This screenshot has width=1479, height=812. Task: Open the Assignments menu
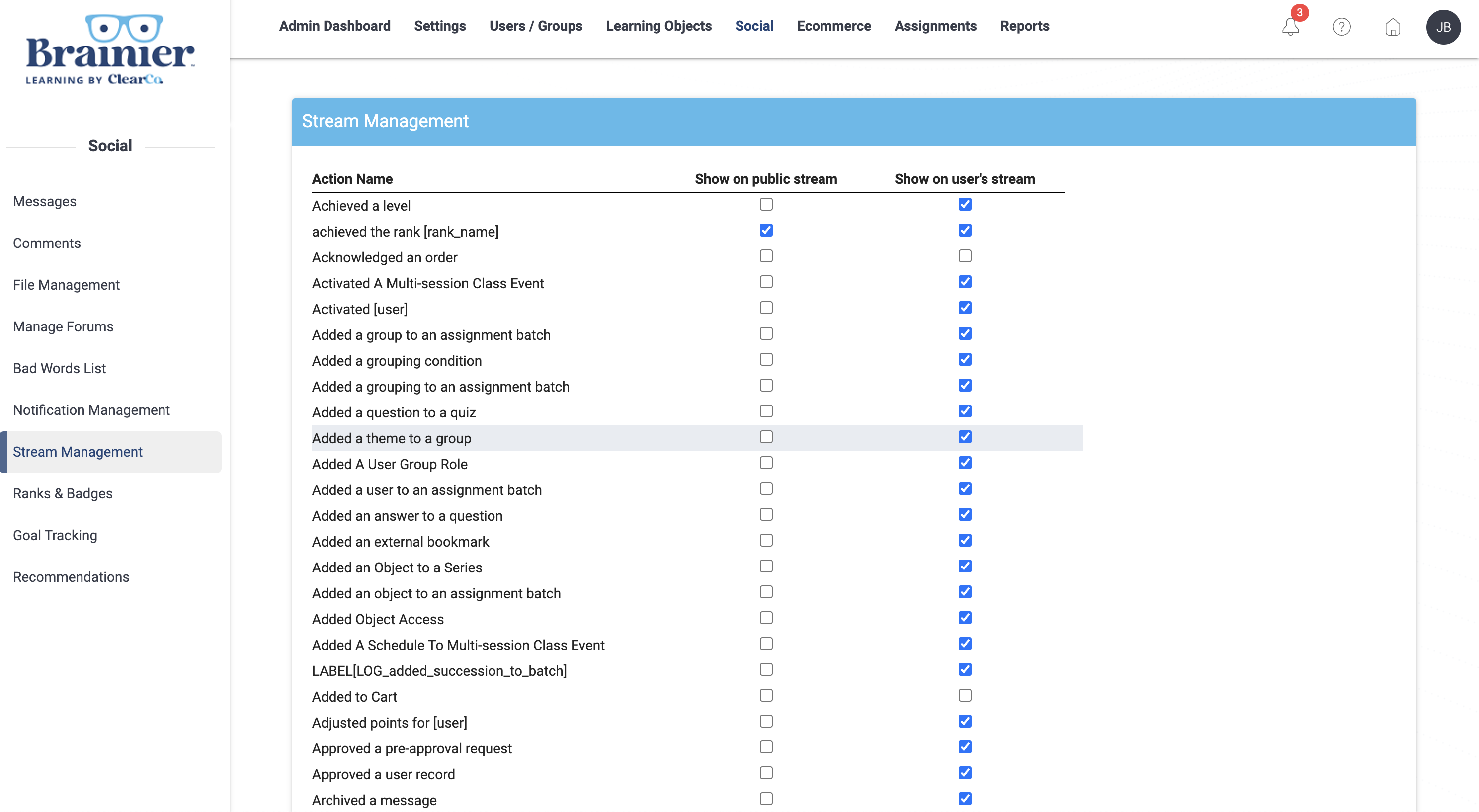tap(935, 26)
